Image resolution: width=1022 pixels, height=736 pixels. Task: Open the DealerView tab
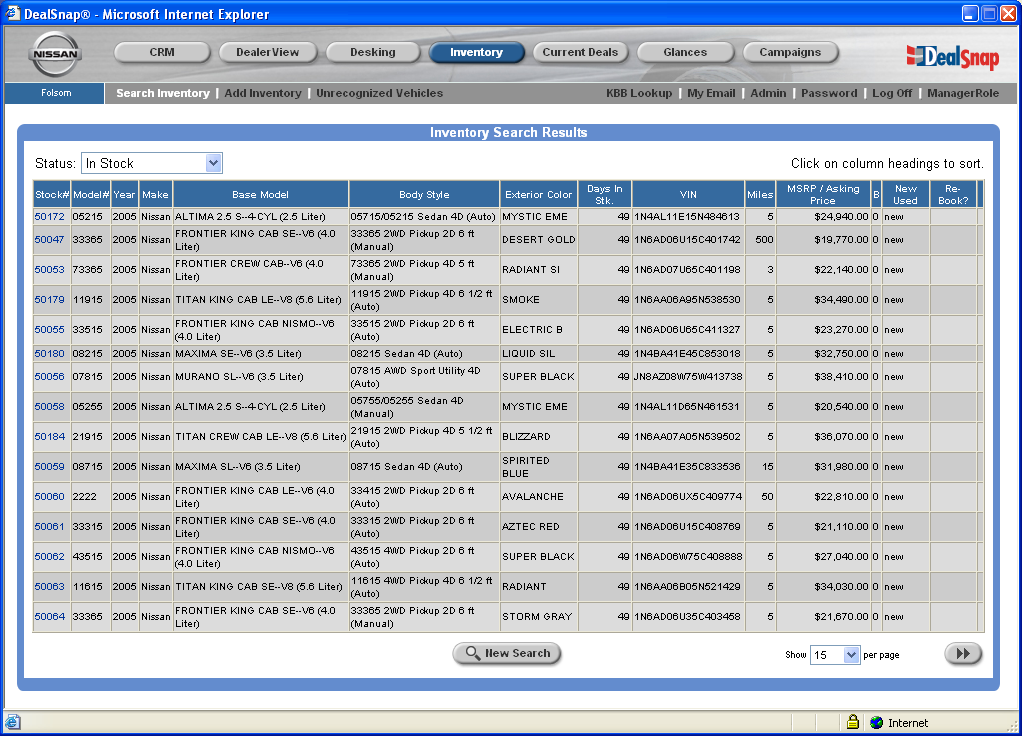pyautogui.click(x=267, y=52)
